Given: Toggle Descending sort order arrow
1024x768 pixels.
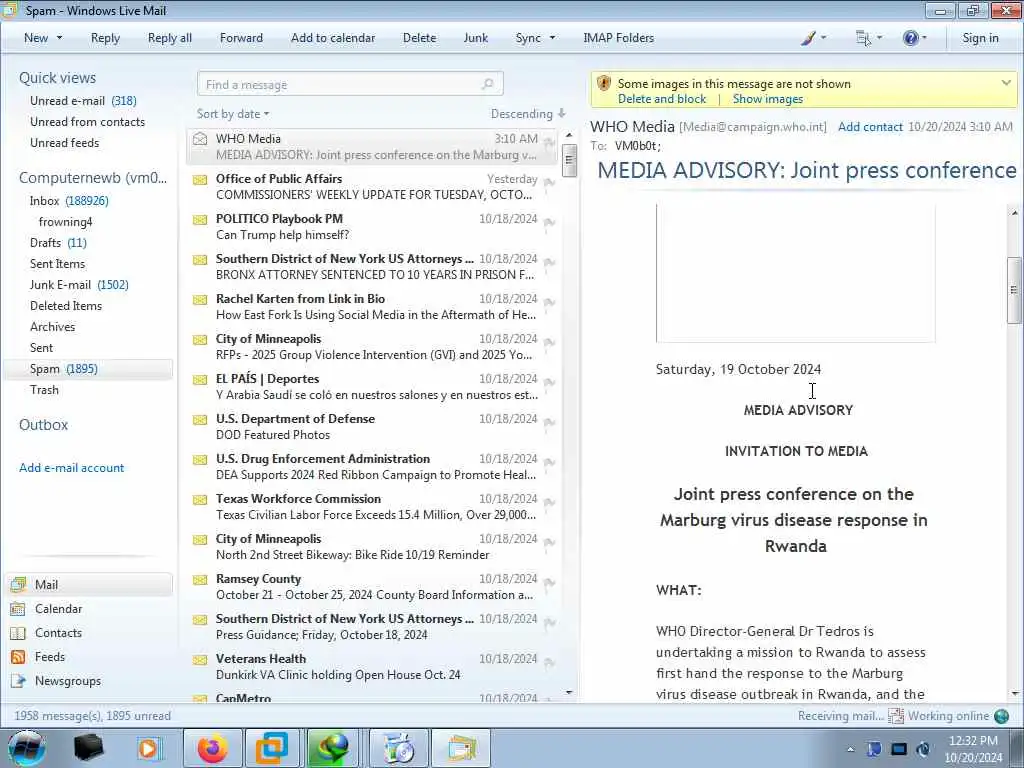Looking at the screenshot, I should [562, 114].
